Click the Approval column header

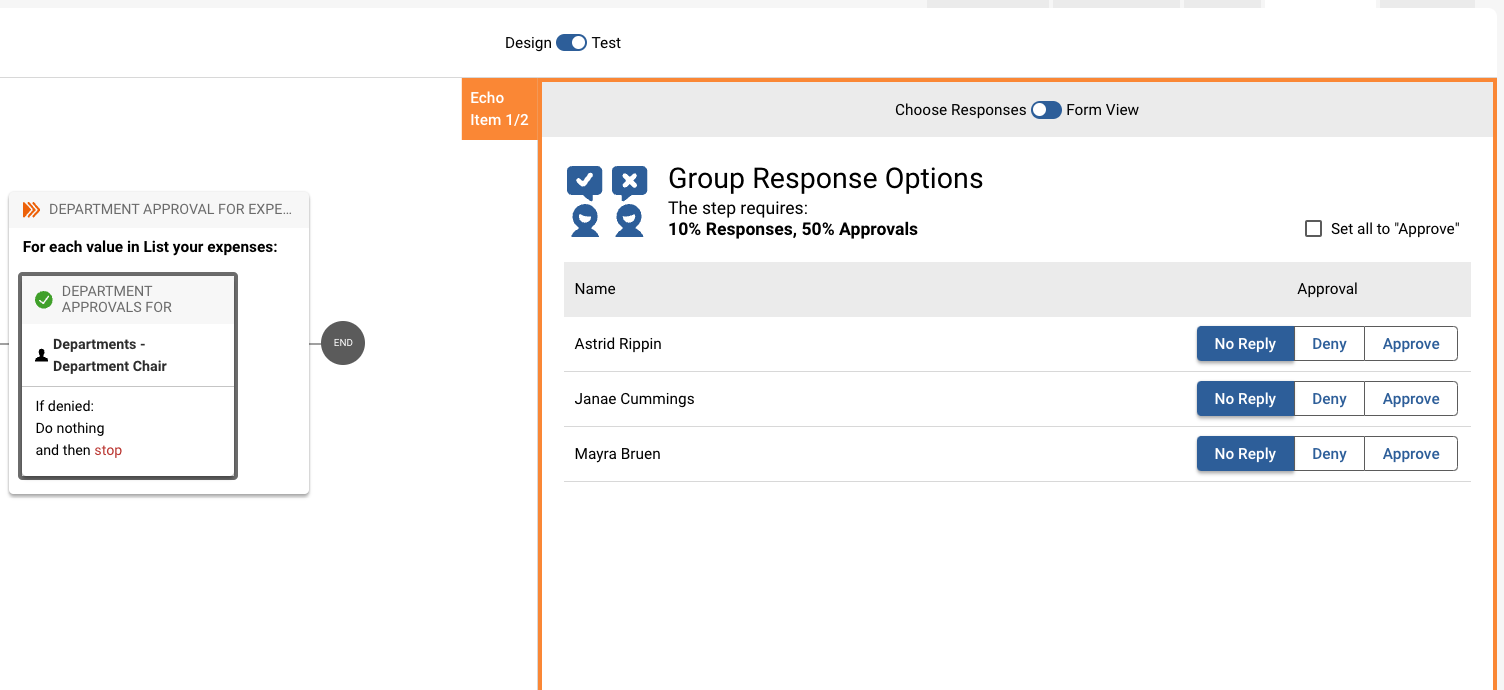(x=1327, y=288)
